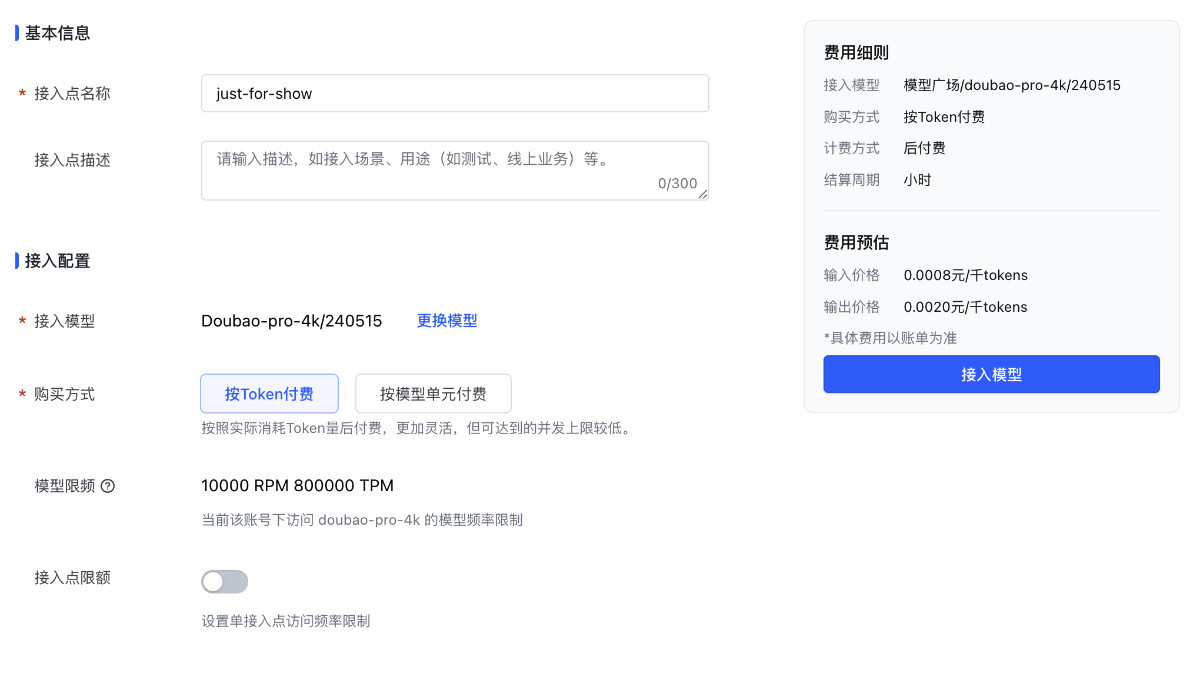The image size is (1200, 680).
Task: Click the 计费方式 label
Action: pyautogui.click(x=852, y=148)
